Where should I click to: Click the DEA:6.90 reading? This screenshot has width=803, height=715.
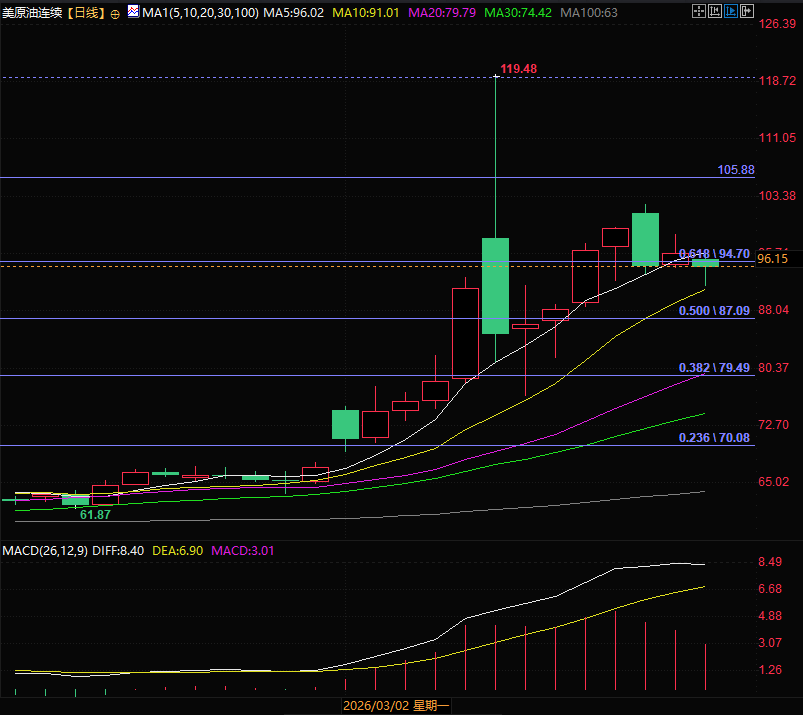pyautogui.click(x=178, y=551)
